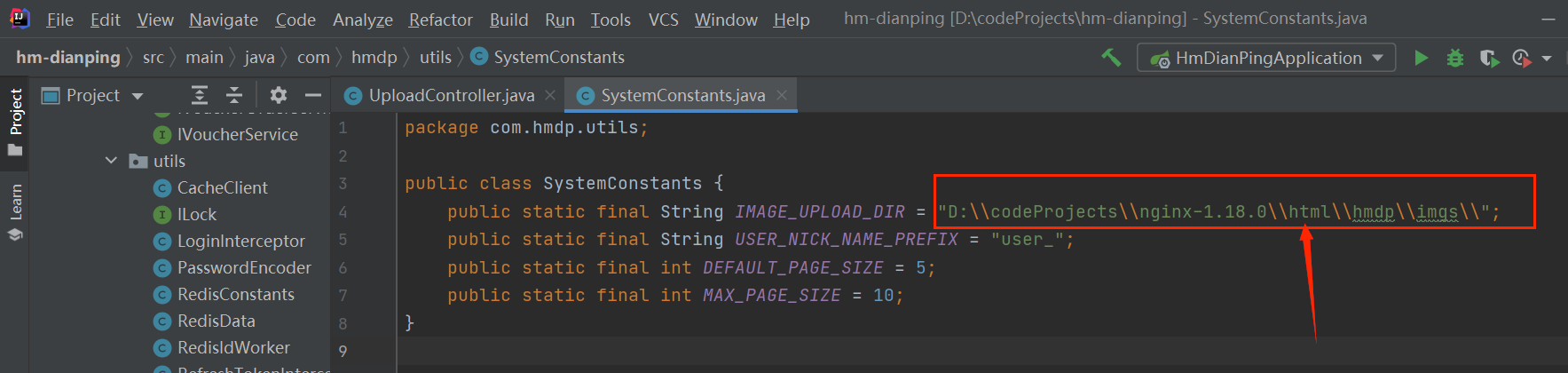The image size is (1568, 373).
Task: Click the "user_" string literal
Action: coord(1028,240)
